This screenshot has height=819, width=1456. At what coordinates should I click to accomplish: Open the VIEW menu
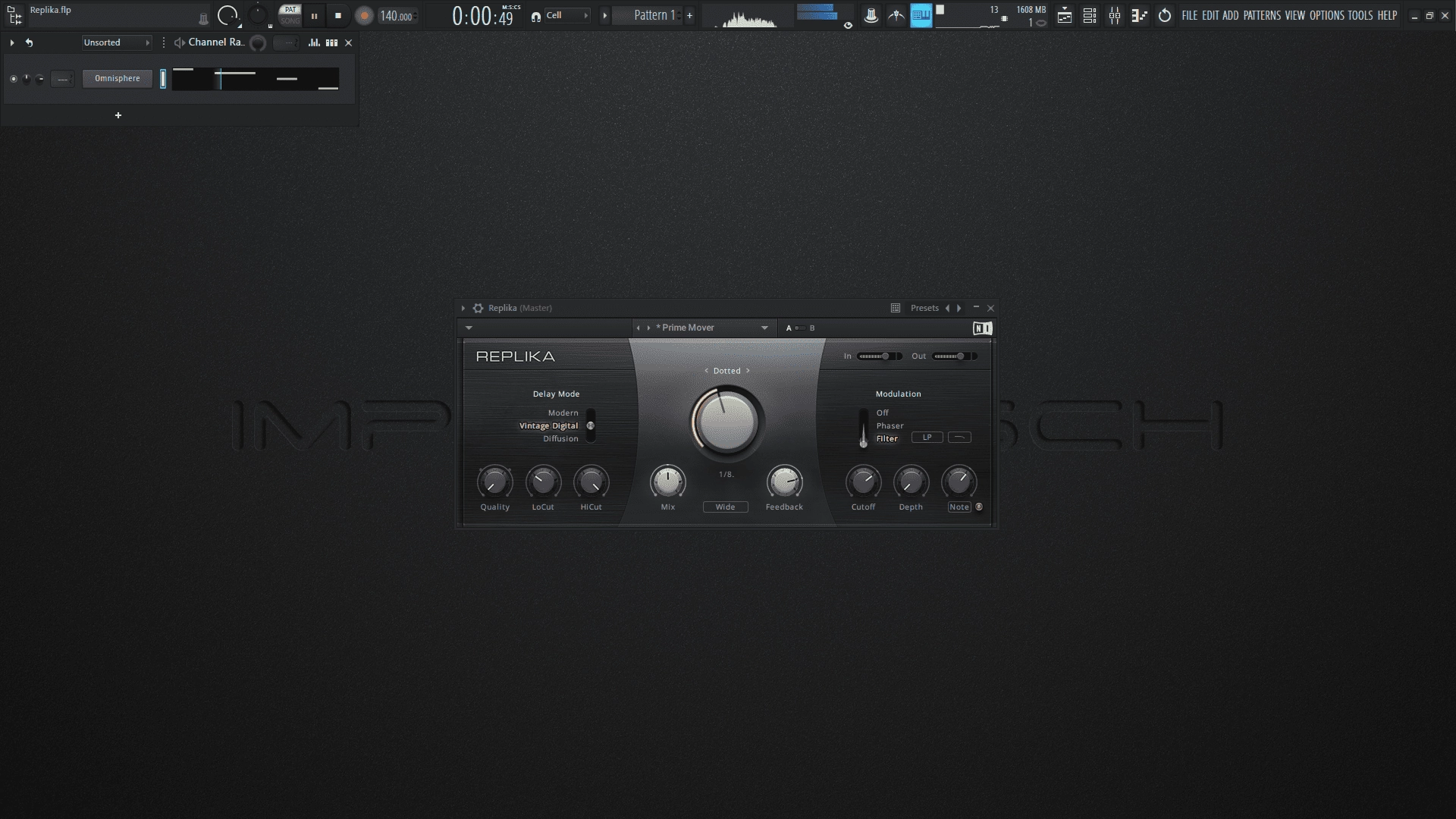tap(1294, 15)
